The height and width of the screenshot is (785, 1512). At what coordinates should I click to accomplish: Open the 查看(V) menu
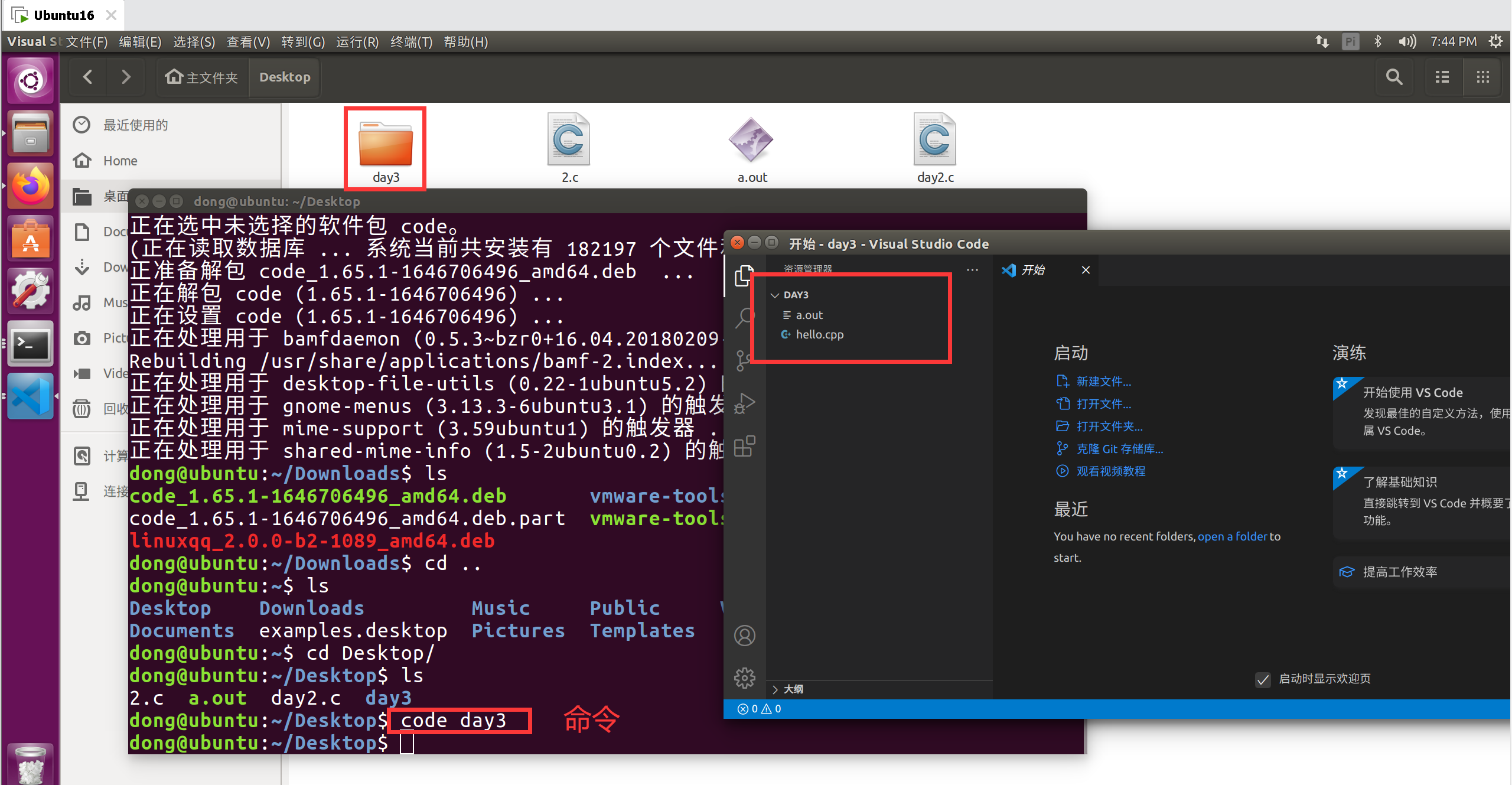(x=248, y=42)
